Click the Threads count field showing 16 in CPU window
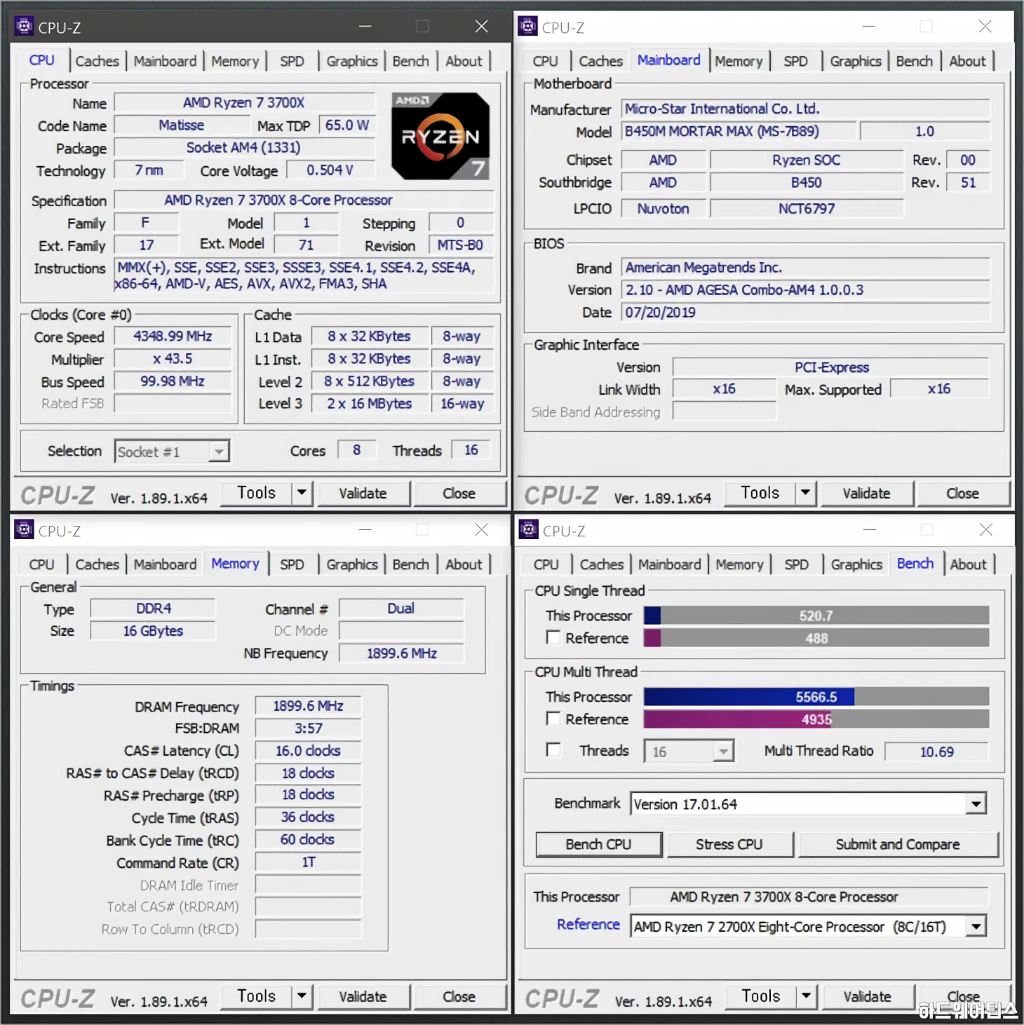This screenshot has height=1025, width=1024. coord(471,450)
